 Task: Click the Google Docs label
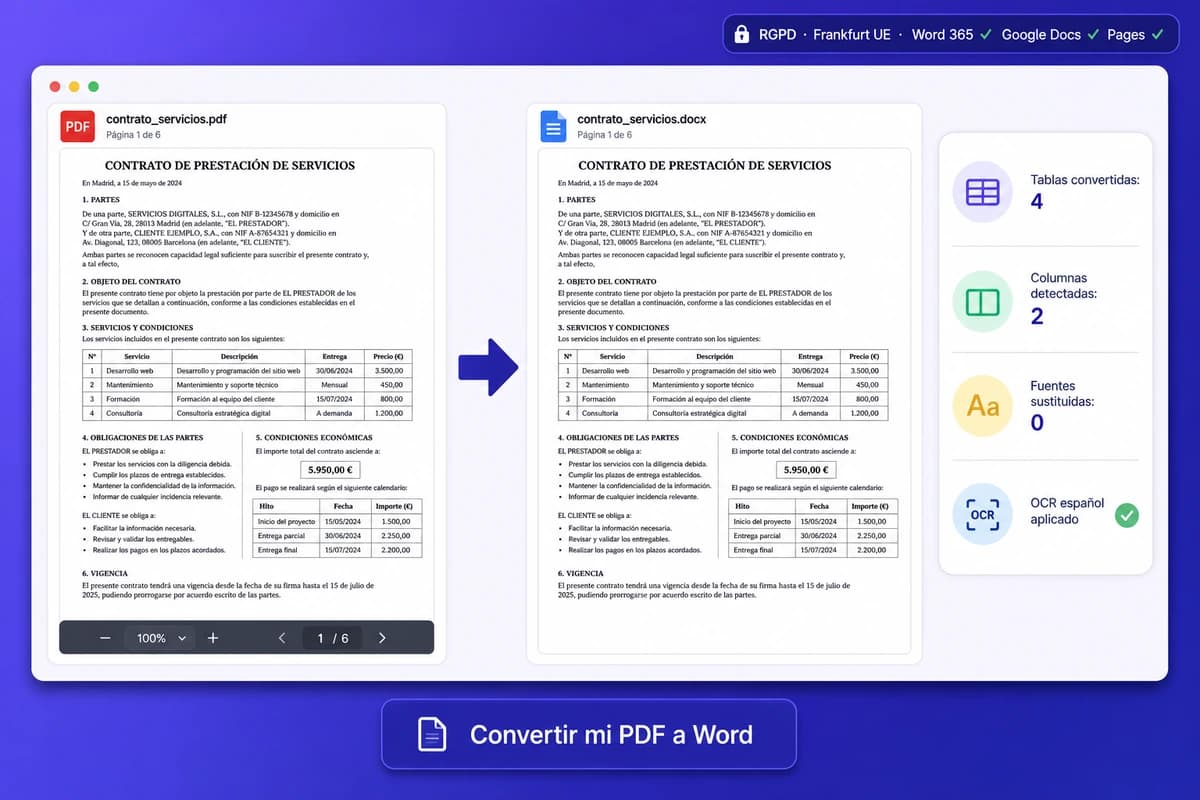coord(1041,34)
